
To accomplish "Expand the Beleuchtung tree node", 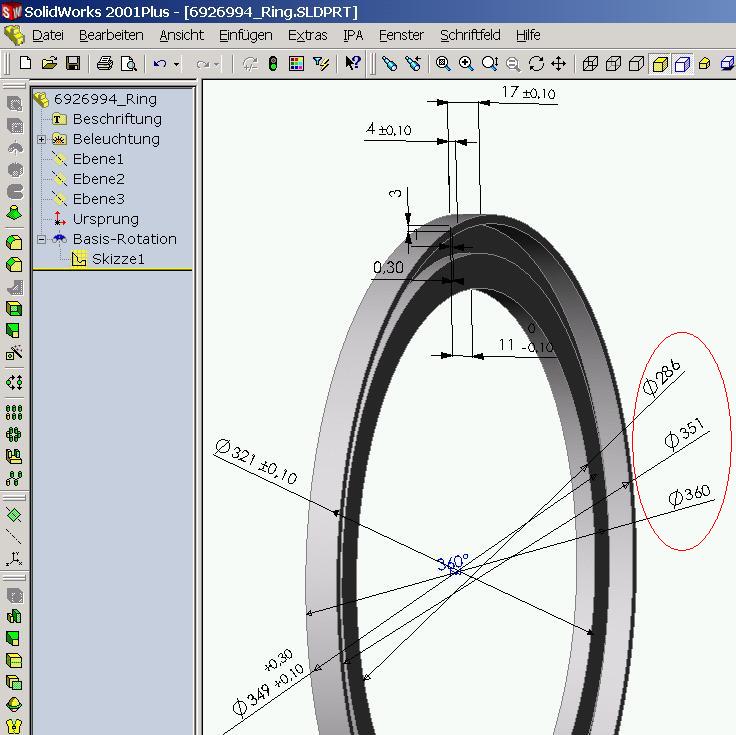I will coord(42,139).
